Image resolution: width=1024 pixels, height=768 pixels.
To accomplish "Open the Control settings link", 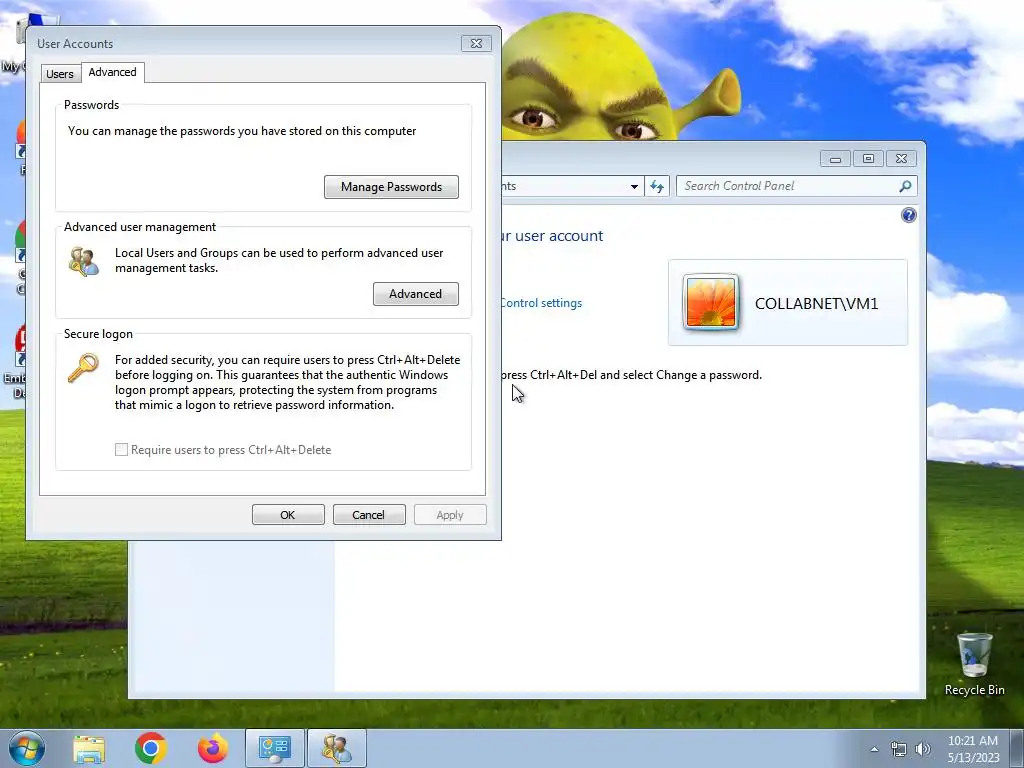I will [541, 303].
